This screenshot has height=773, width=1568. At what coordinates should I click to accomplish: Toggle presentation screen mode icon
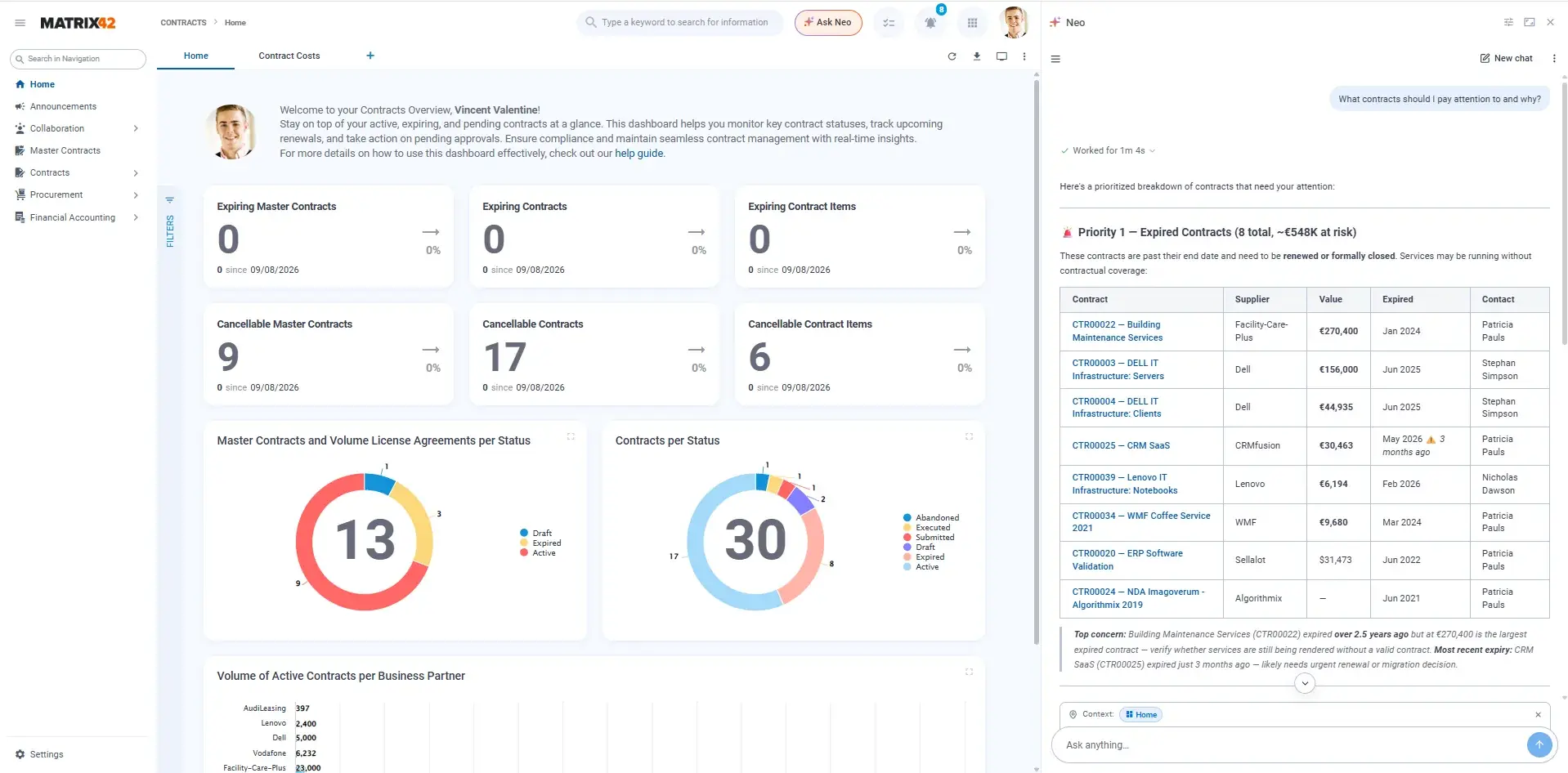pyautogui.click(x=1001, y=56)
